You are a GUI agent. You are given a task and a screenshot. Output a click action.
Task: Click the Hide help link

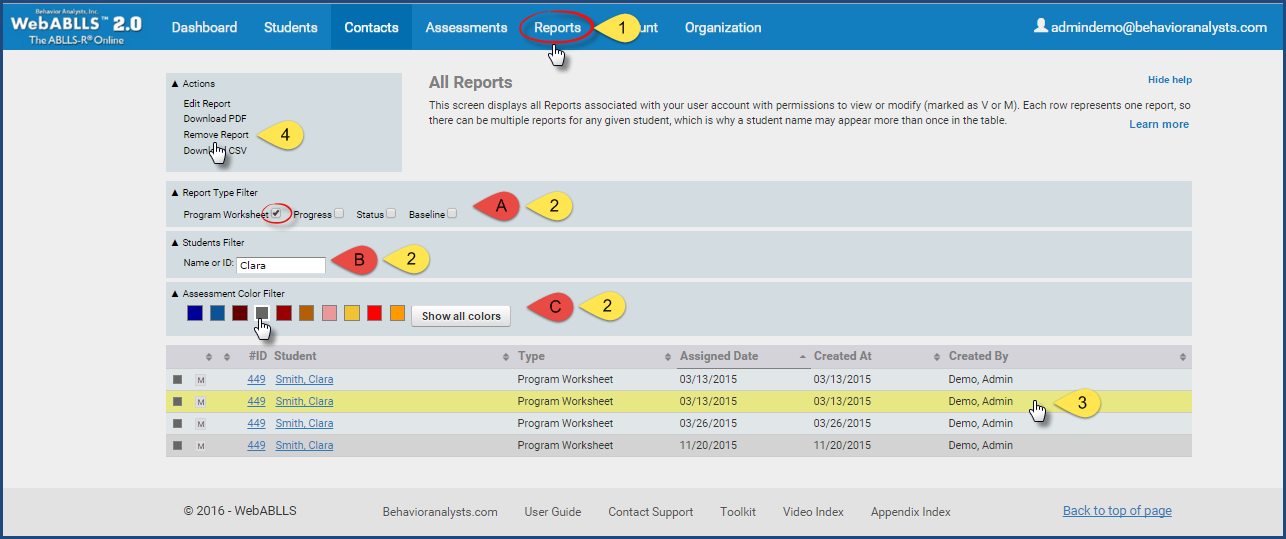point(1169,80)
